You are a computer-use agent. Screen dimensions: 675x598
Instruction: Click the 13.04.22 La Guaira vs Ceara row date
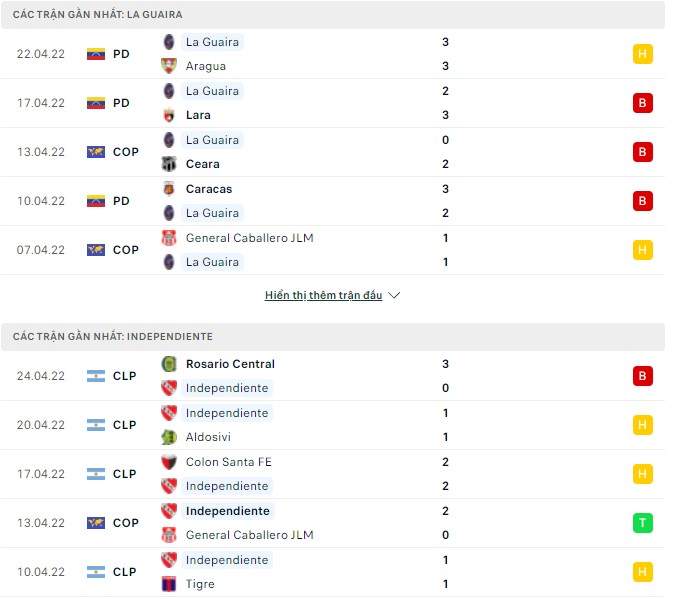[41, 152]
